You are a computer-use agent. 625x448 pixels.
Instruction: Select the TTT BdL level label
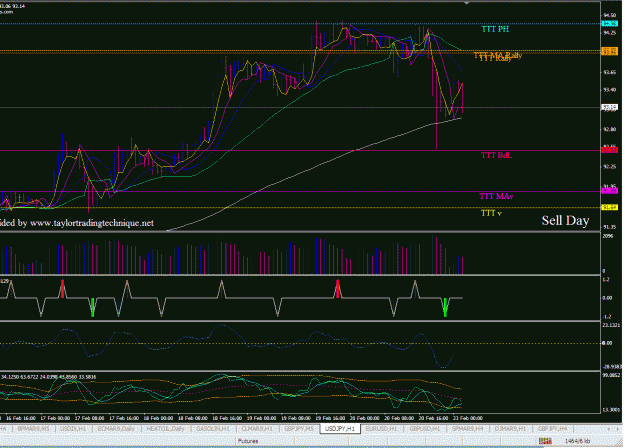[496, 155]
